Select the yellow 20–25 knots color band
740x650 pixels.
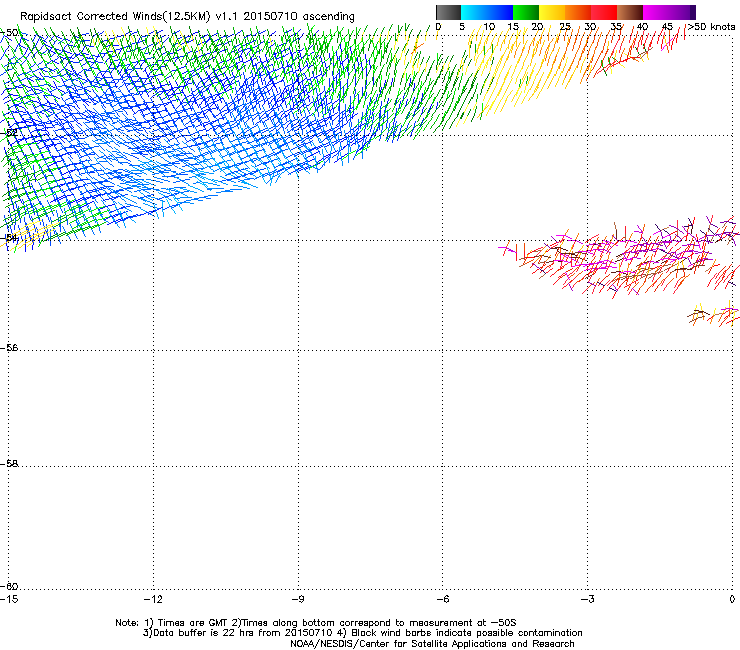coord(551,12)
